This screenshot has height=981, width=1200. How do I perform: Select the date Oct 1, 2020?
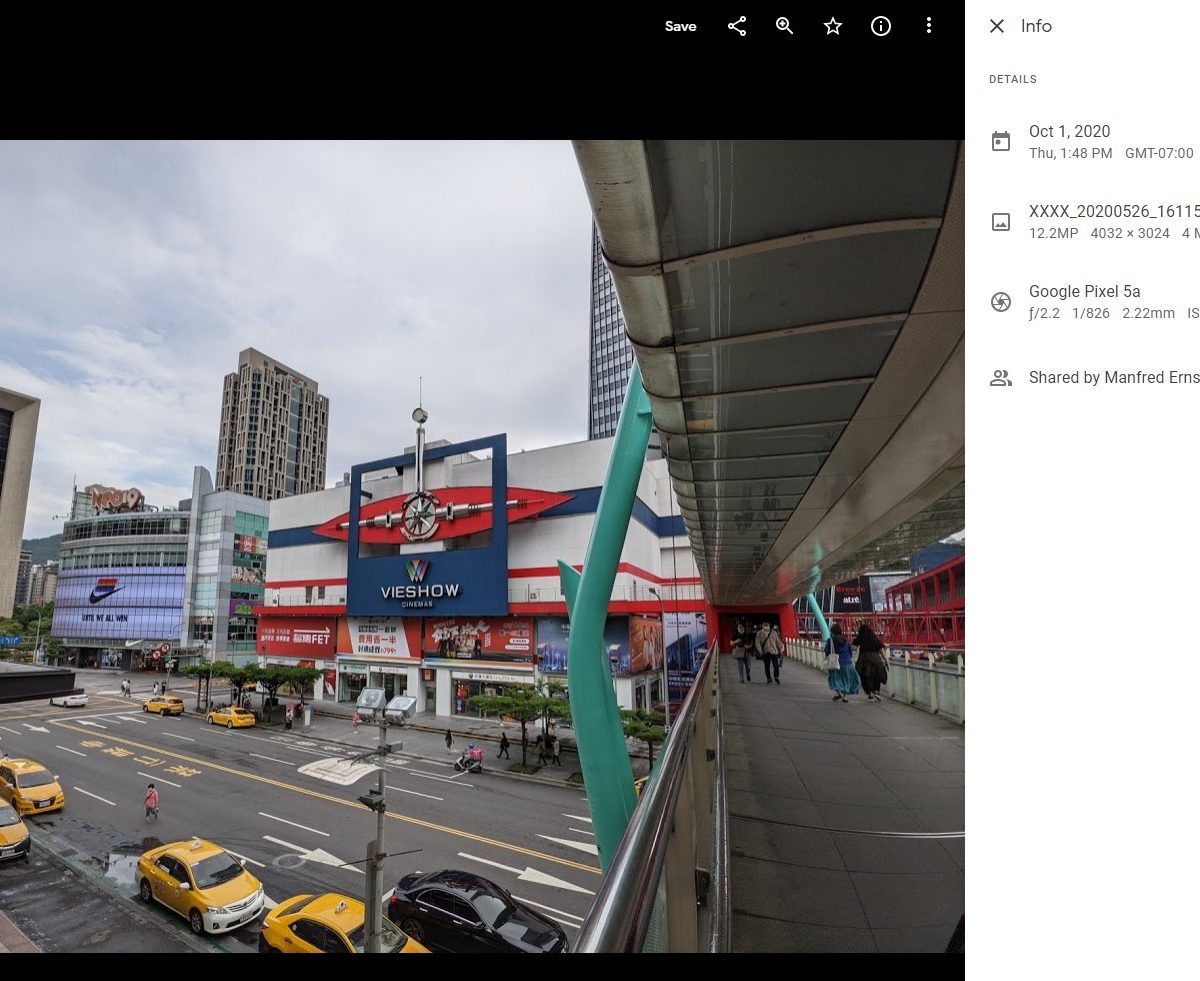(x=1069, y=131)
